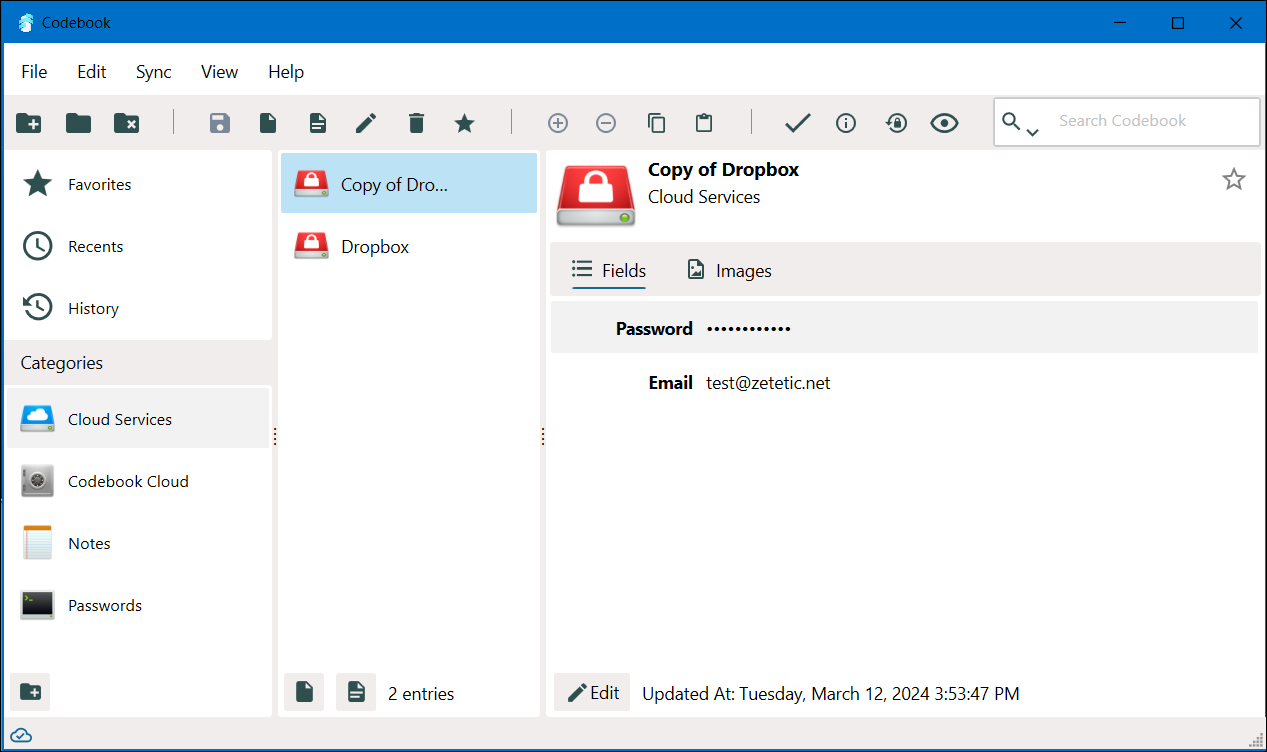Click the save floppy disk toolbar icon
The height and width of the screenshot is (752, 1267).
coord(219,123)
